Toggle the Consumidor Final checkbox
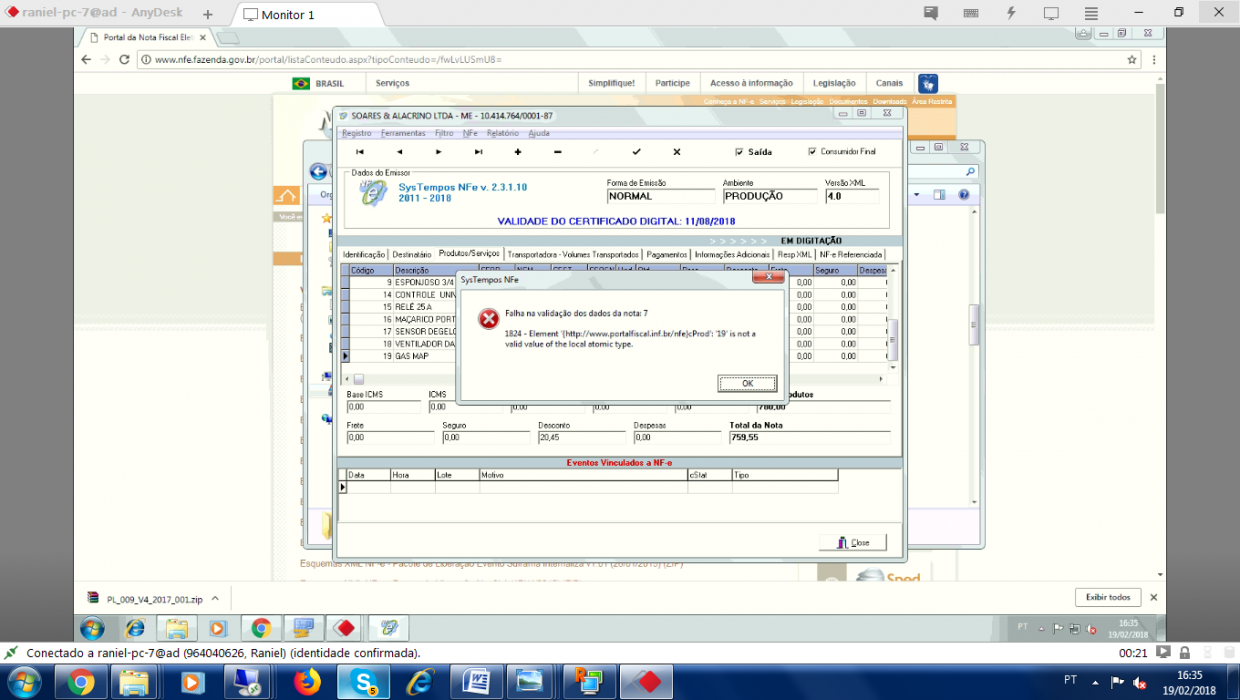 coord(812,152)
